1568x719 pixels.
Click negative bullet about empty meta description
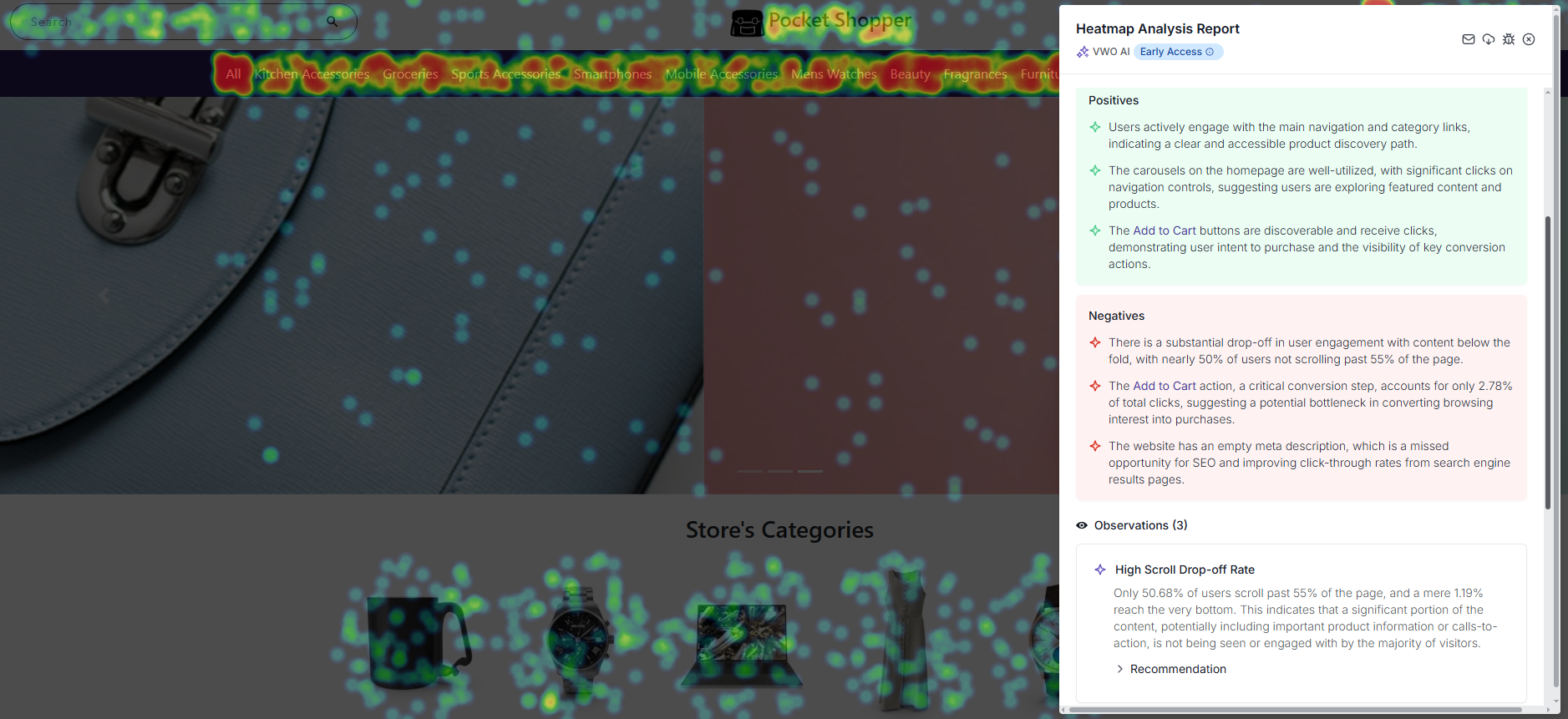pyautogui.click(x=1309, y=463)
